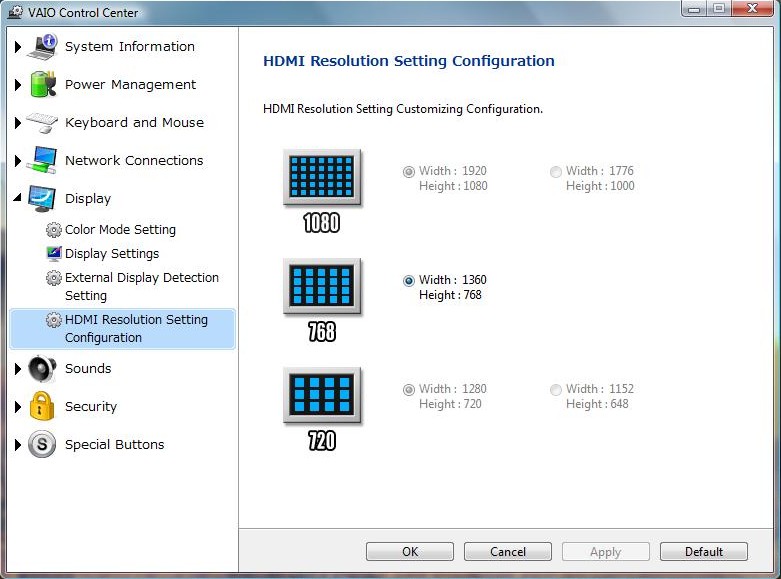Open External Display Detection Setting

(x=141, y=286)
